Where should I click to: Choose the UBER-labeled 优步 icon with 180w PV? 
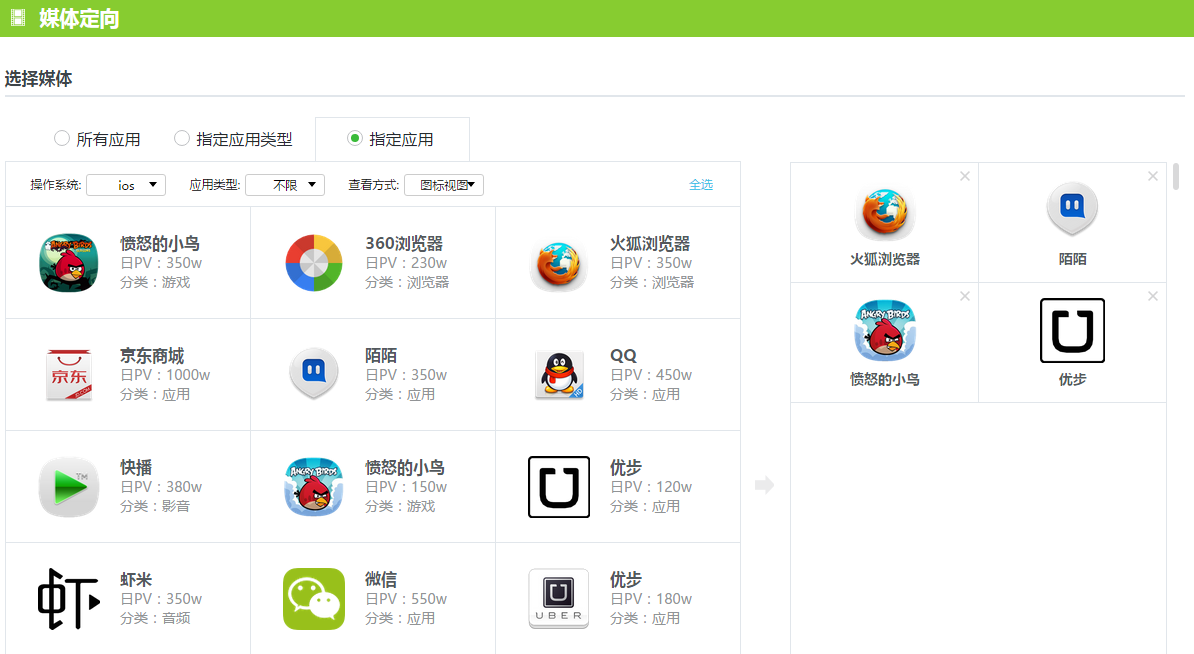[559, 598]
